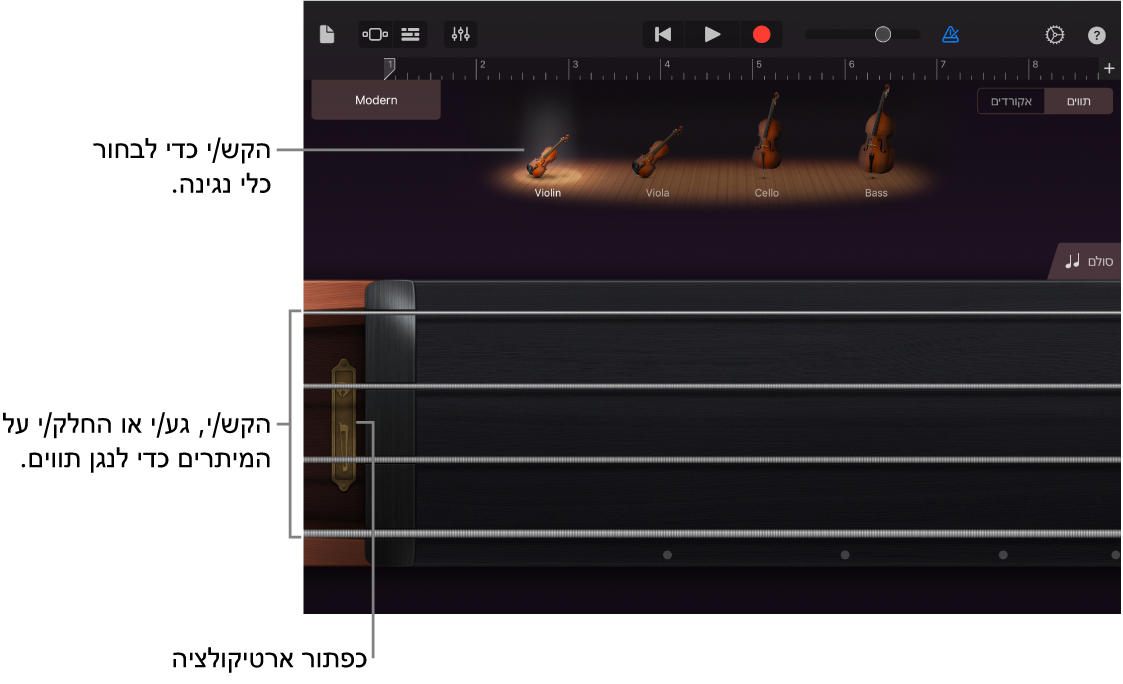The height and width of the screenshot is (684, 1123).
Task: Open the track controls mixer
Action: click(x=461, y=34)
